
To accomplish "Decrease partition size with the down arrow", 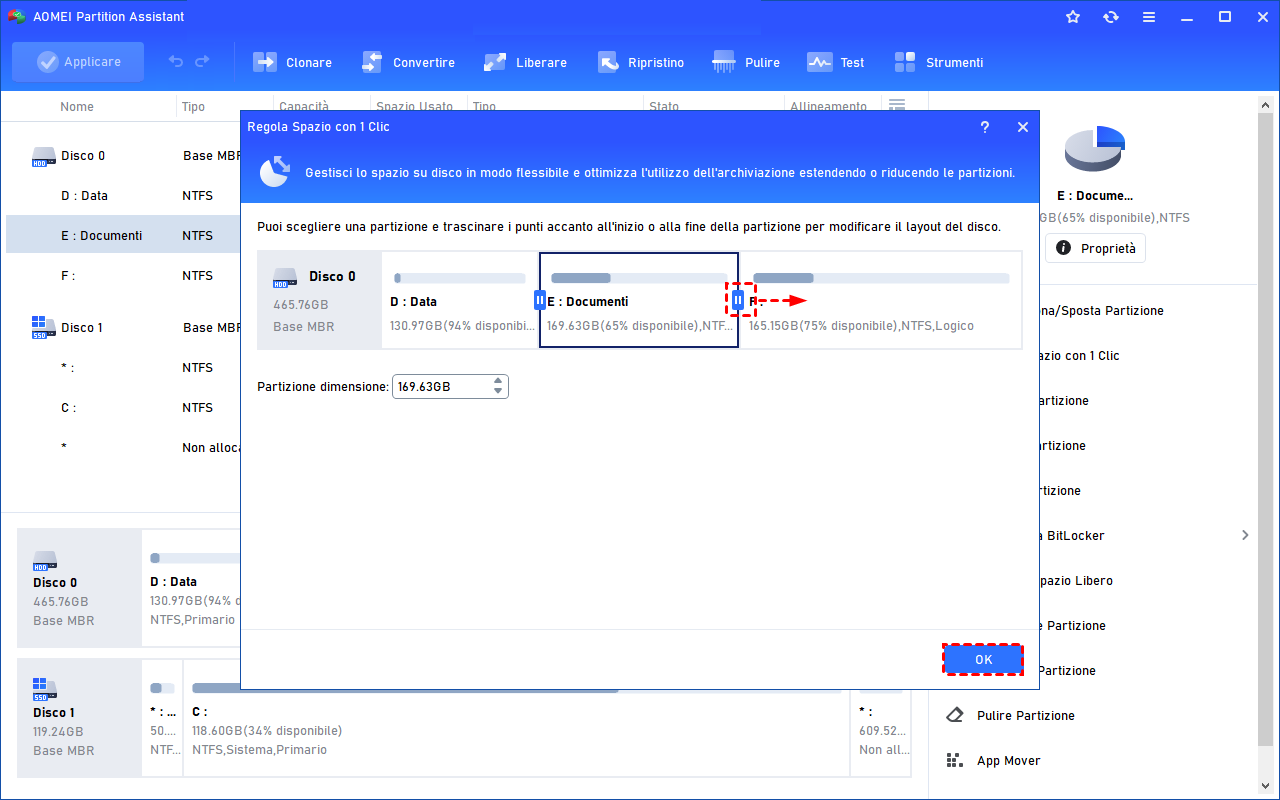I will (x=498, y=391).
